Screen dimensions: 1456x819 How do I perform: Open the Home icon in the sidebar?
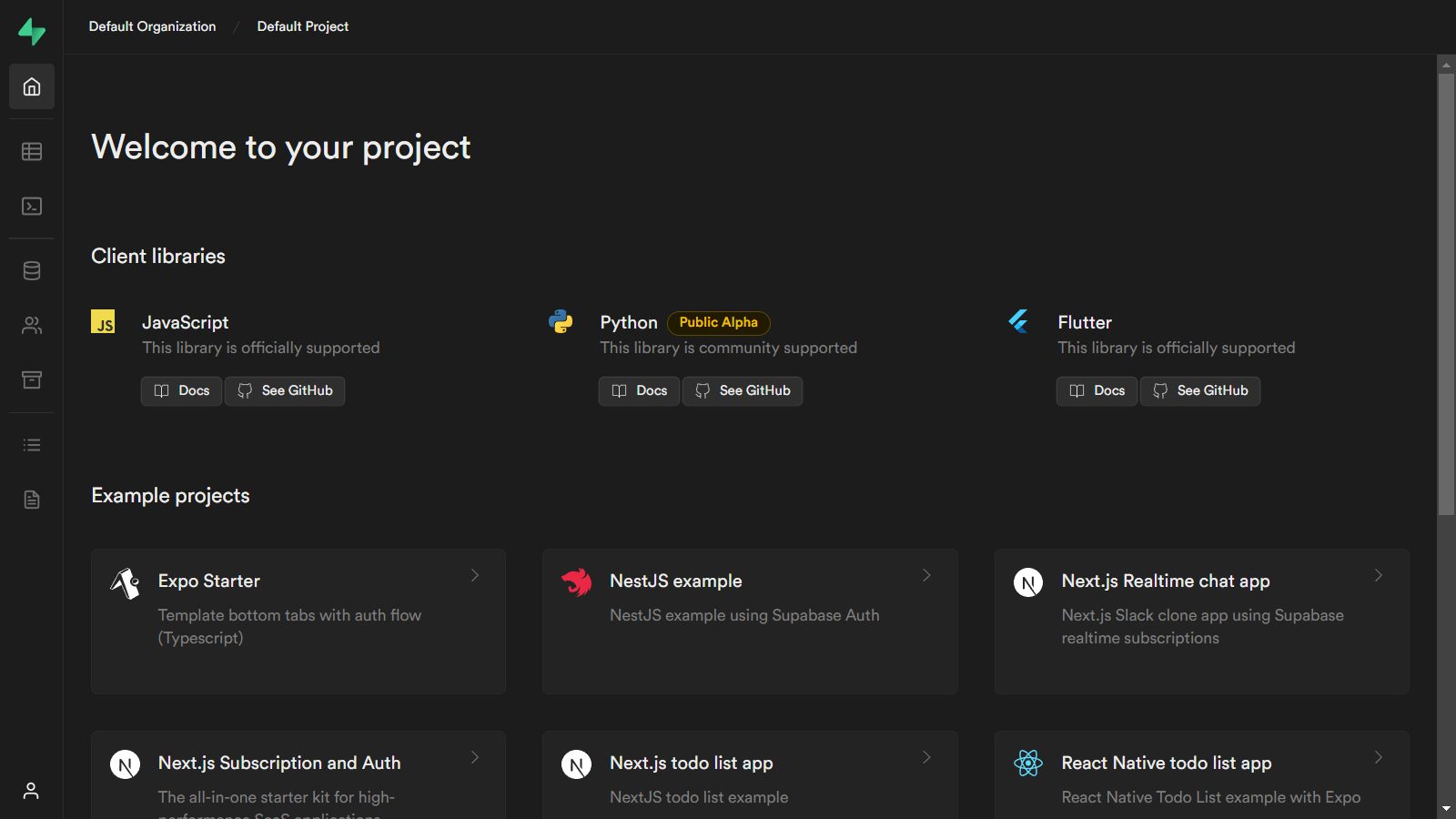[32, 86]
